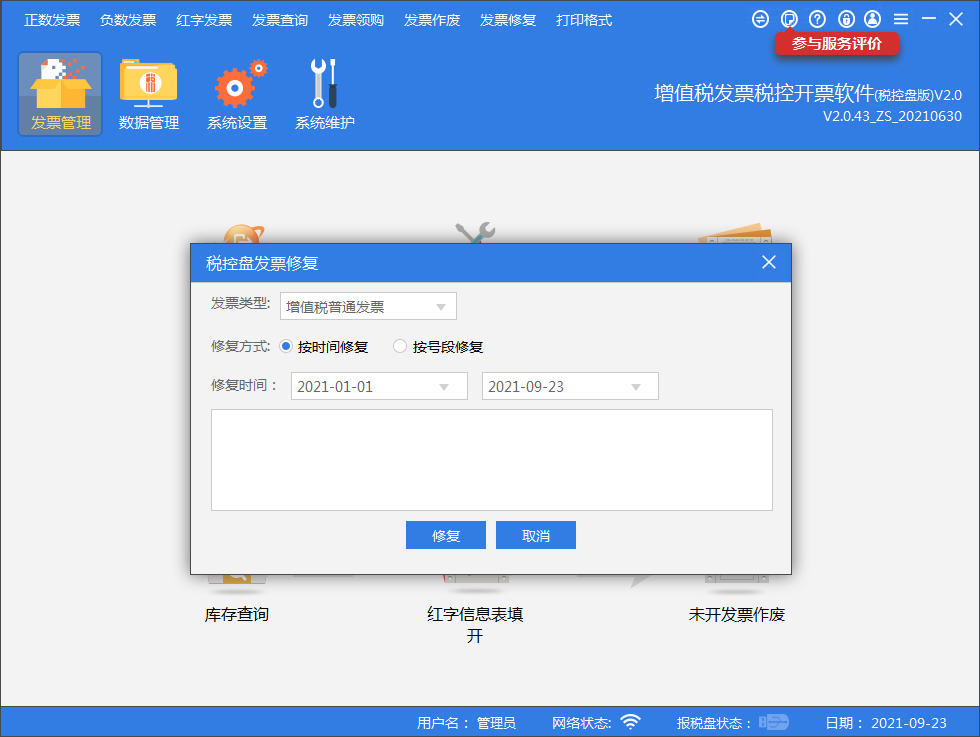Click the 库存查询 shortcut label
This screenshot has height=737, width=980.
click(236, 614)
